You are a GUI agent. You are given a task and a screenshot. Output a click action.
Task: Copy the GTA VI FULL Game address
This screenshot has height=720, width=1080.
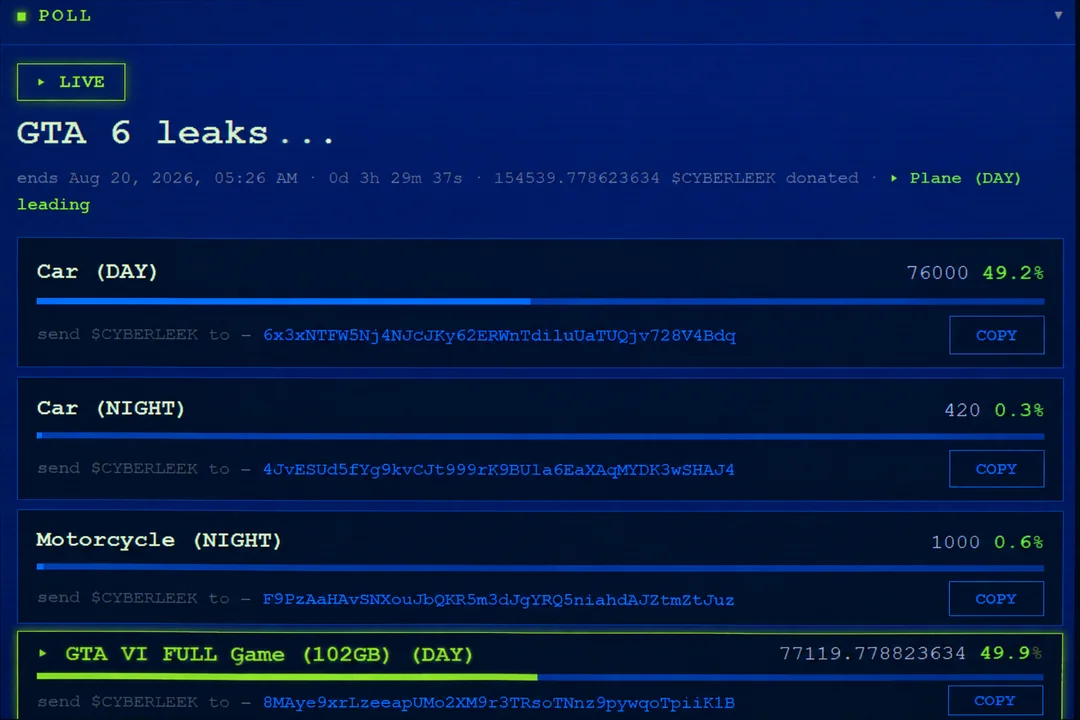[995, 701]
